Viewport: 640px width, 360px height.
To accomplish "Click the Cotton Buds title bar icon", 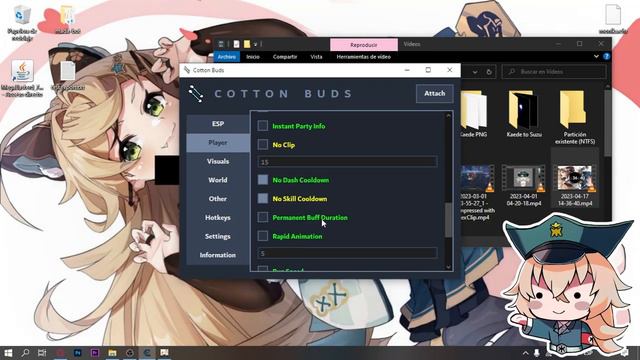I will (x=187, y=70).
